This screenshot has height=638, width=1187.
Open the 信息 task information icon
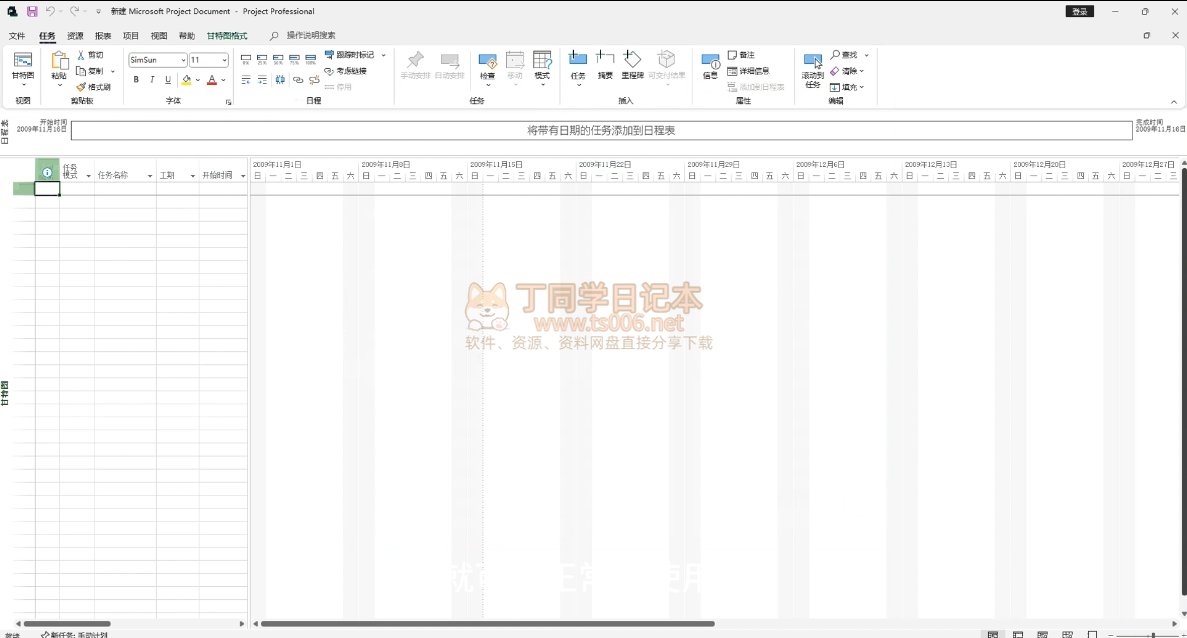(710, 65)
